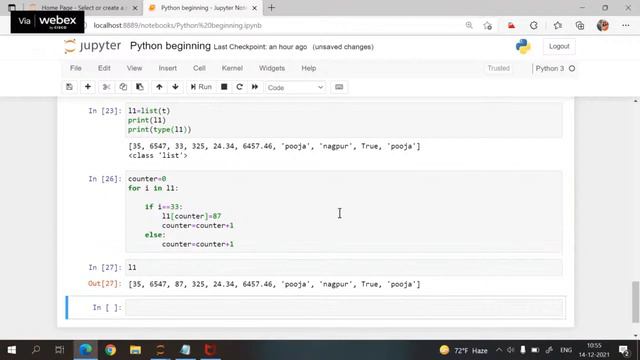This screenshot has width=640, height=360.
Task: Click the Logout button
Action: click(559, 47)
